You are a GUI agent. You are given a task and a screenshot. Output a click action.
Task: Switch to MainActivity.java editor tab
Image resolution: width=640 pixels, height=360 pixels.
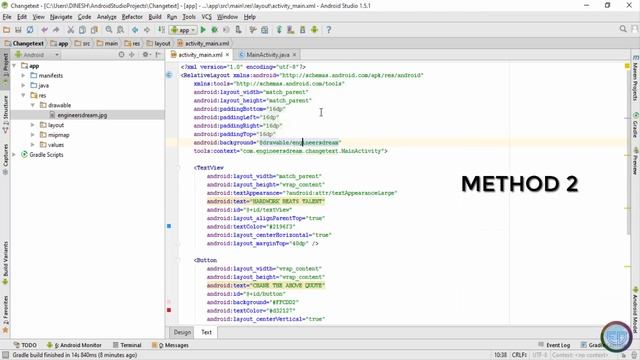[268, 55]
